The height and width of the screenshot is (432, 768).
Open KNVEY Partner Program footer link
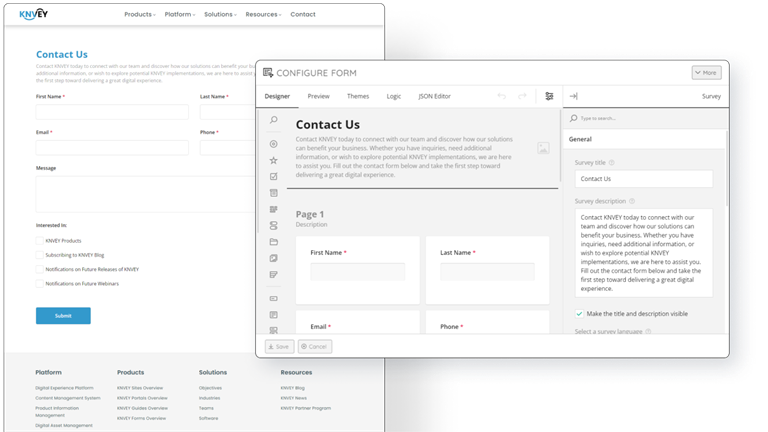click(x=306, y=408)
